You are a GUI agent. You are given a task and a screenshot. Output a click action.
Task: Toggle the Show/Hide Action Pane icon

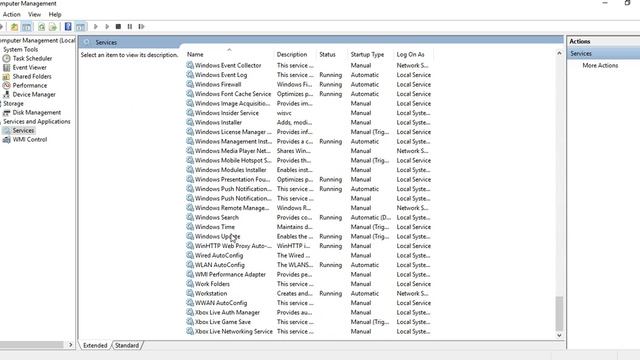click(x=80, y=27)
